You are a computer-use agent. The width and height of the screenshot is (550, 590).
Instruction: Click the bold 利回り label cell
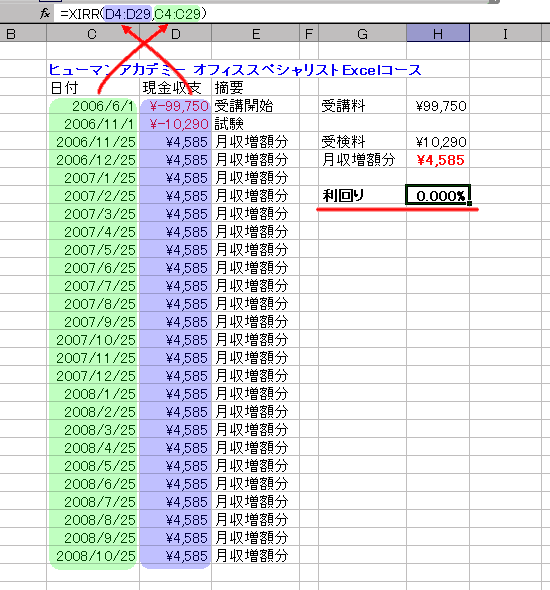click(x=362, y=196)
